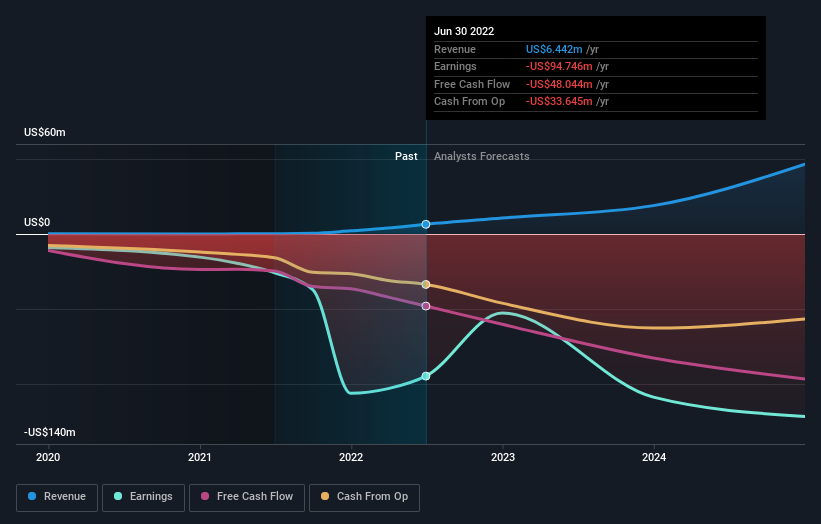Image resolution: width=821 pixels, height=524 pixels.
Task: Click the -US$94.746m earnings value
Action: click(559, 66)
